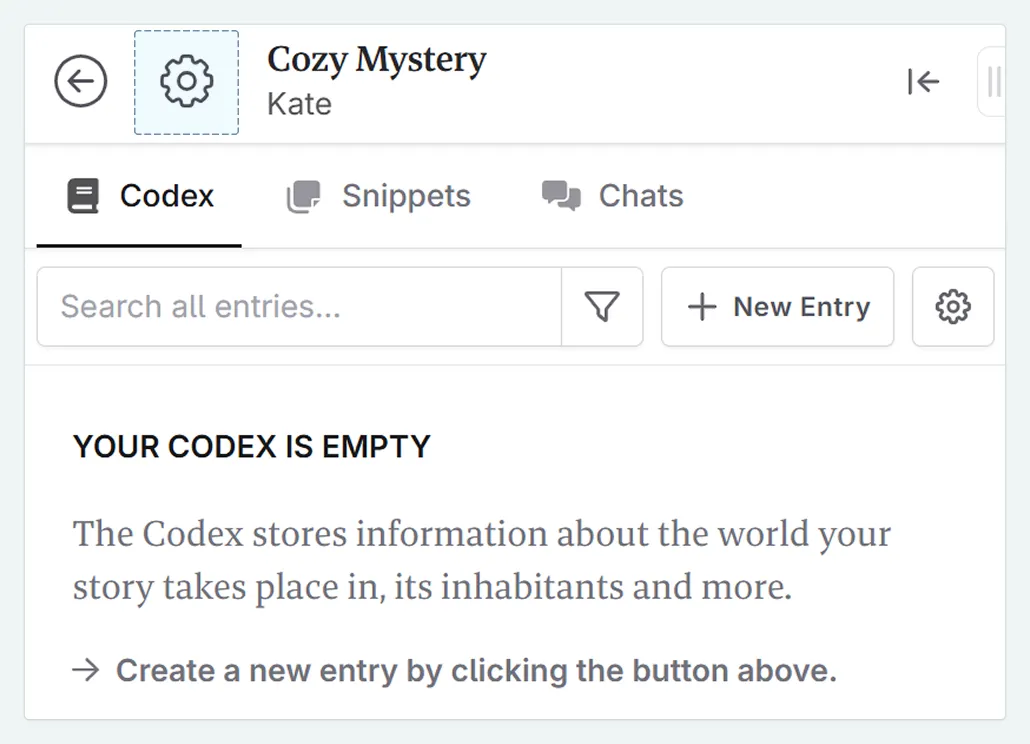1030x744 pixels.
Task: Focus the Search all entries field
Action: 299,307
